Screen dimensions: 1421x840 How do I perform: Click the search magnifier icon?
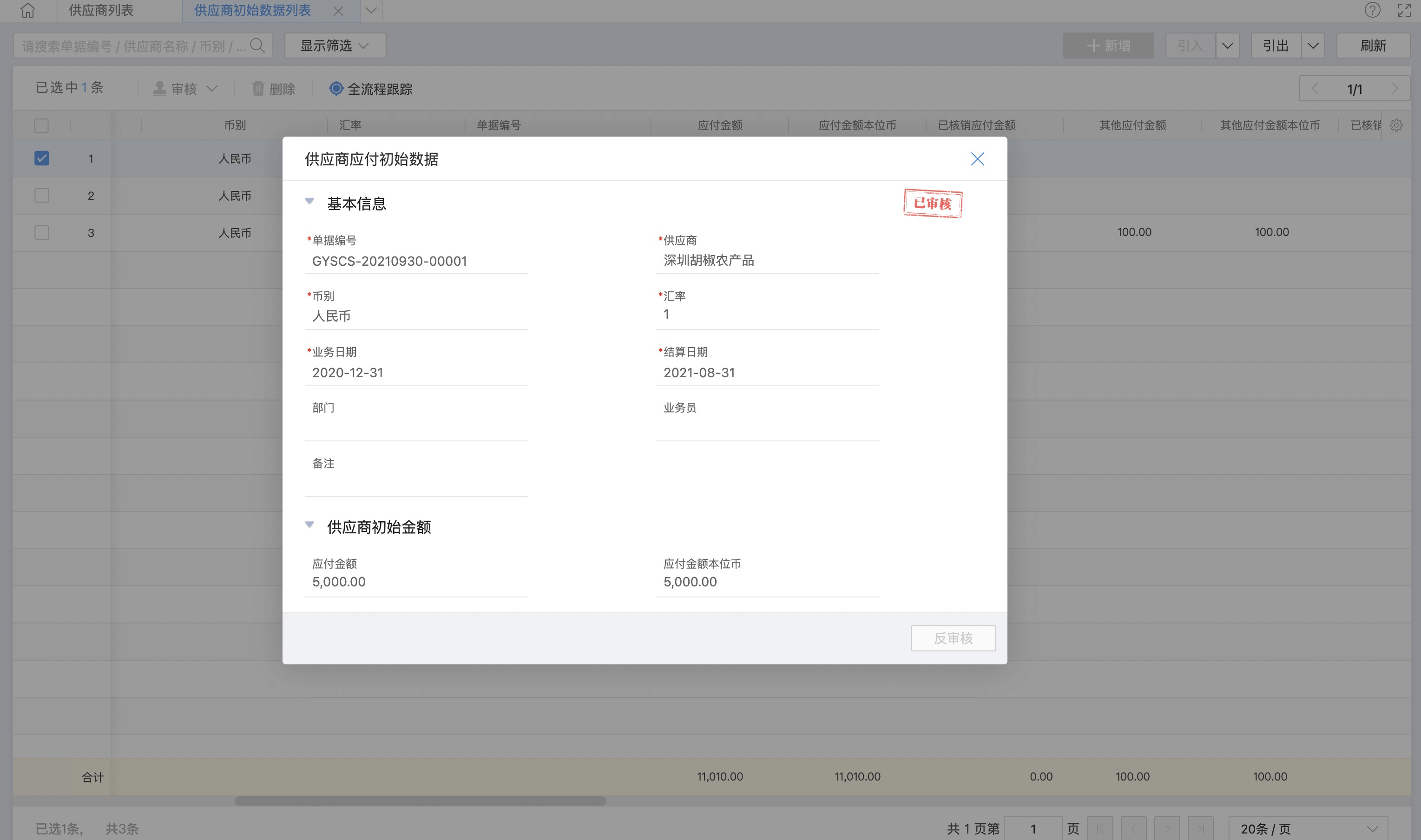pos(257,45)
